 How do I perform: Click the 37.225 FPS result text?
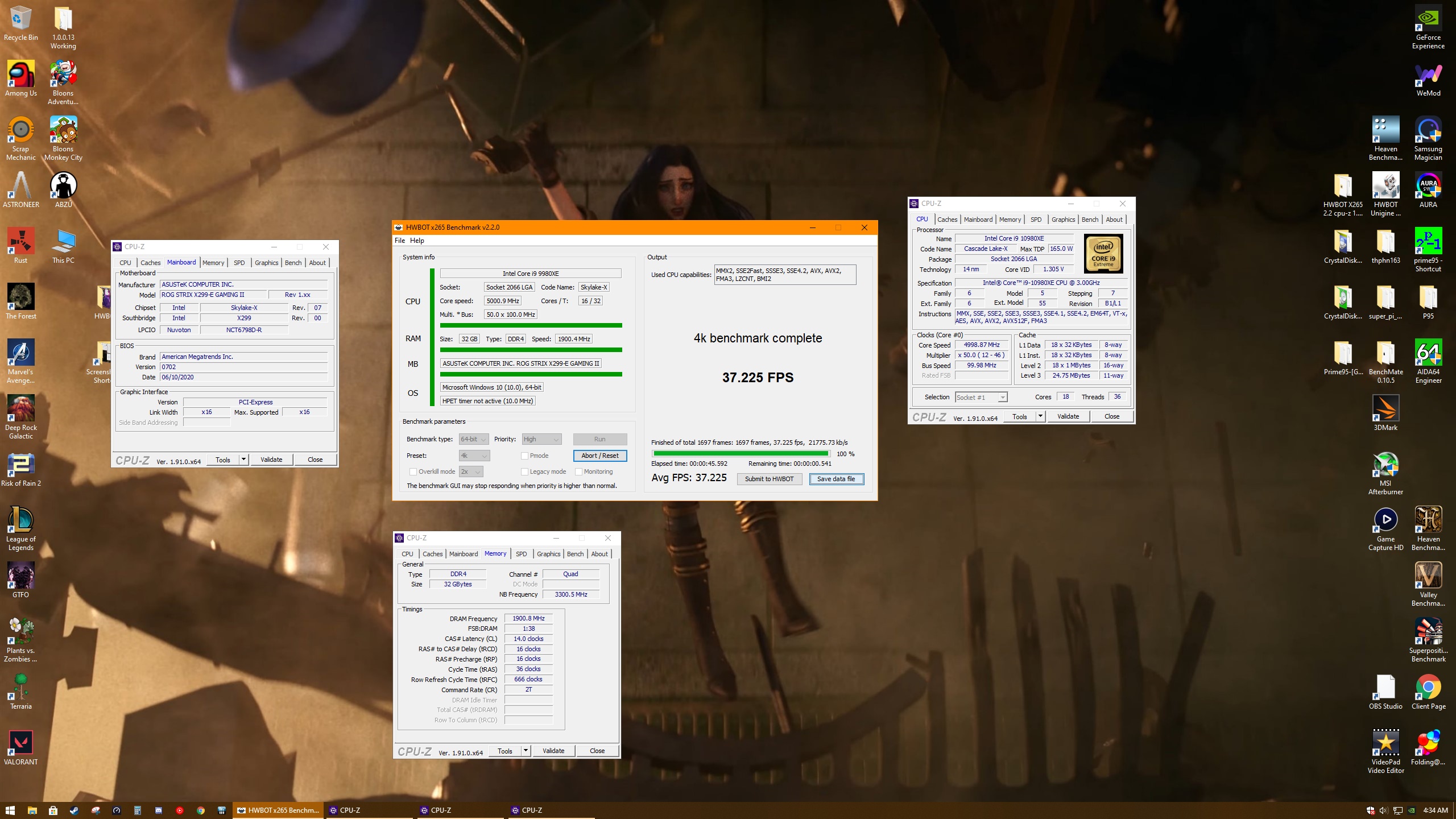[758, 378]
